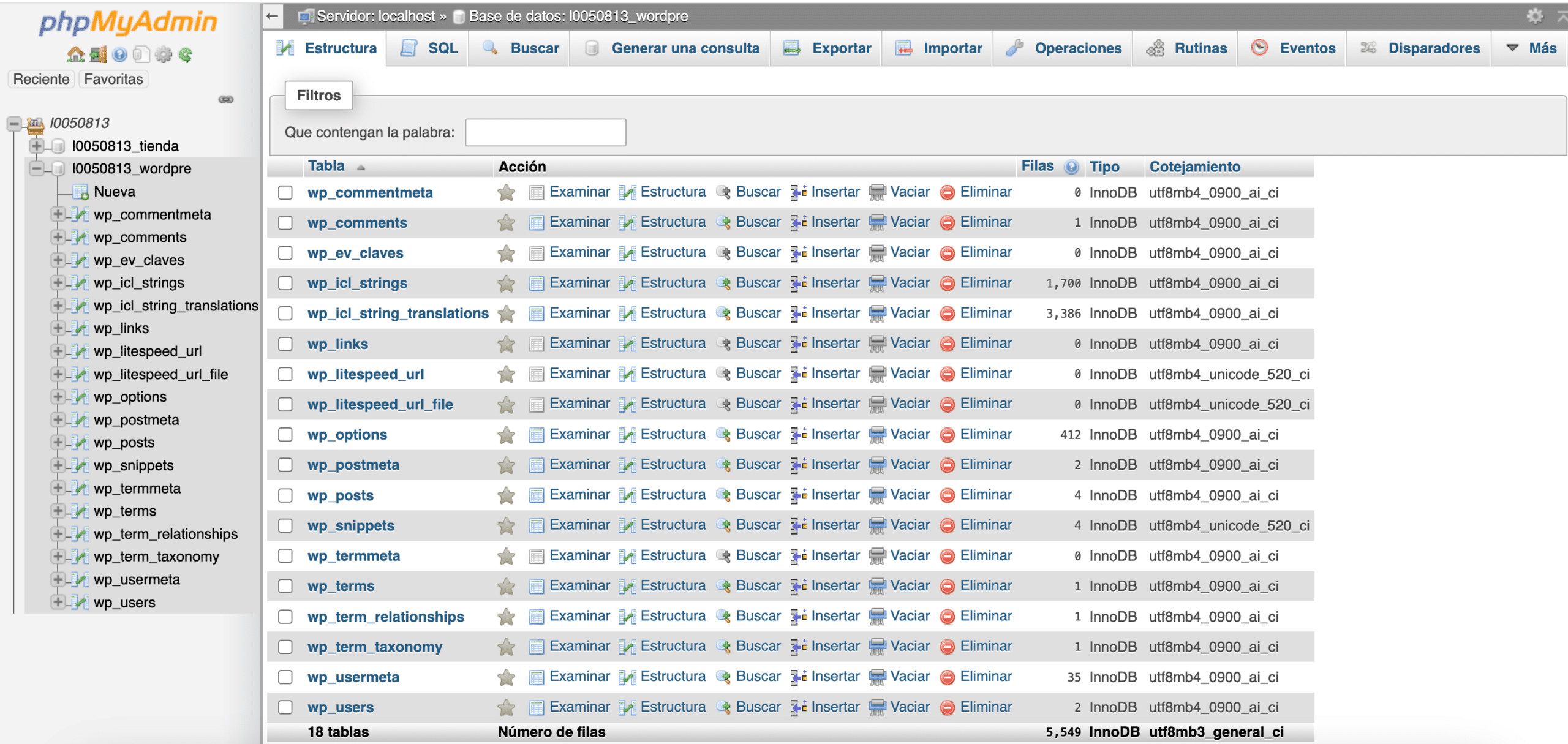
Task: Click the link chain icon in sidebar
Action: (226, 99)
